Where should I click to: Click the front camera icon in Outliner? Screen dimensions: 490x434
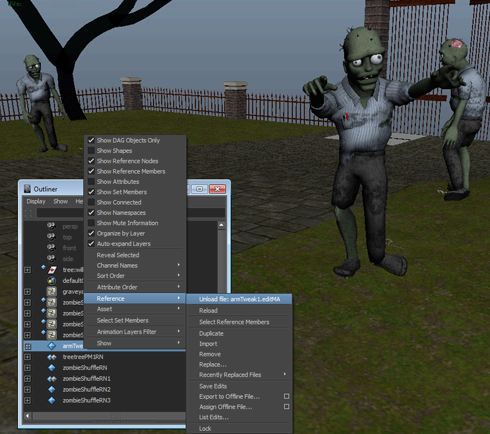tap(51, 248)
